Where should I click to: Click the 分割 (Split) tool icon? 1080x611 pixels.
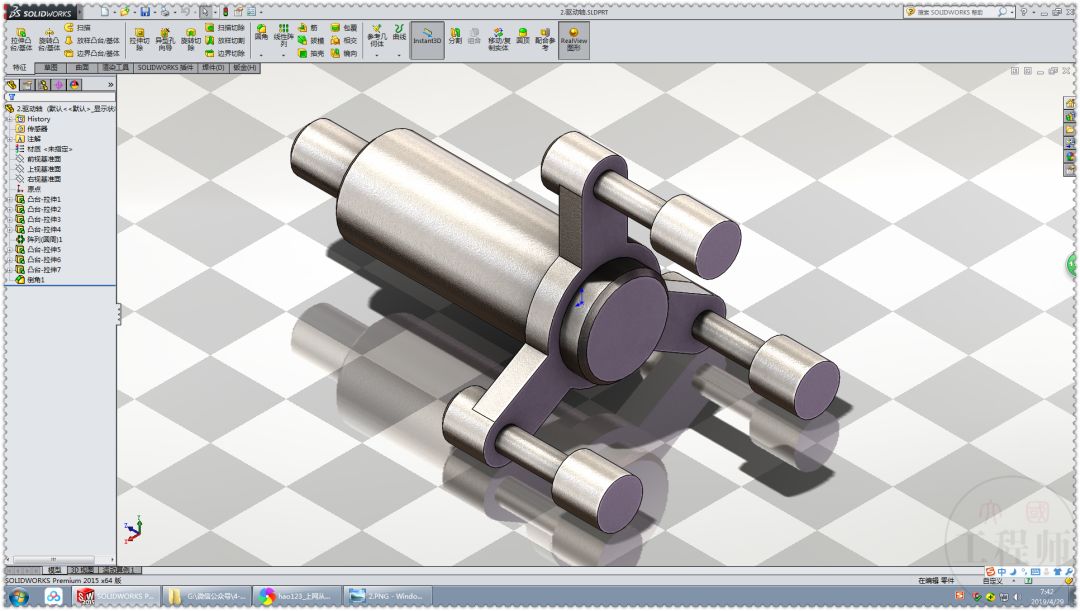455,33
